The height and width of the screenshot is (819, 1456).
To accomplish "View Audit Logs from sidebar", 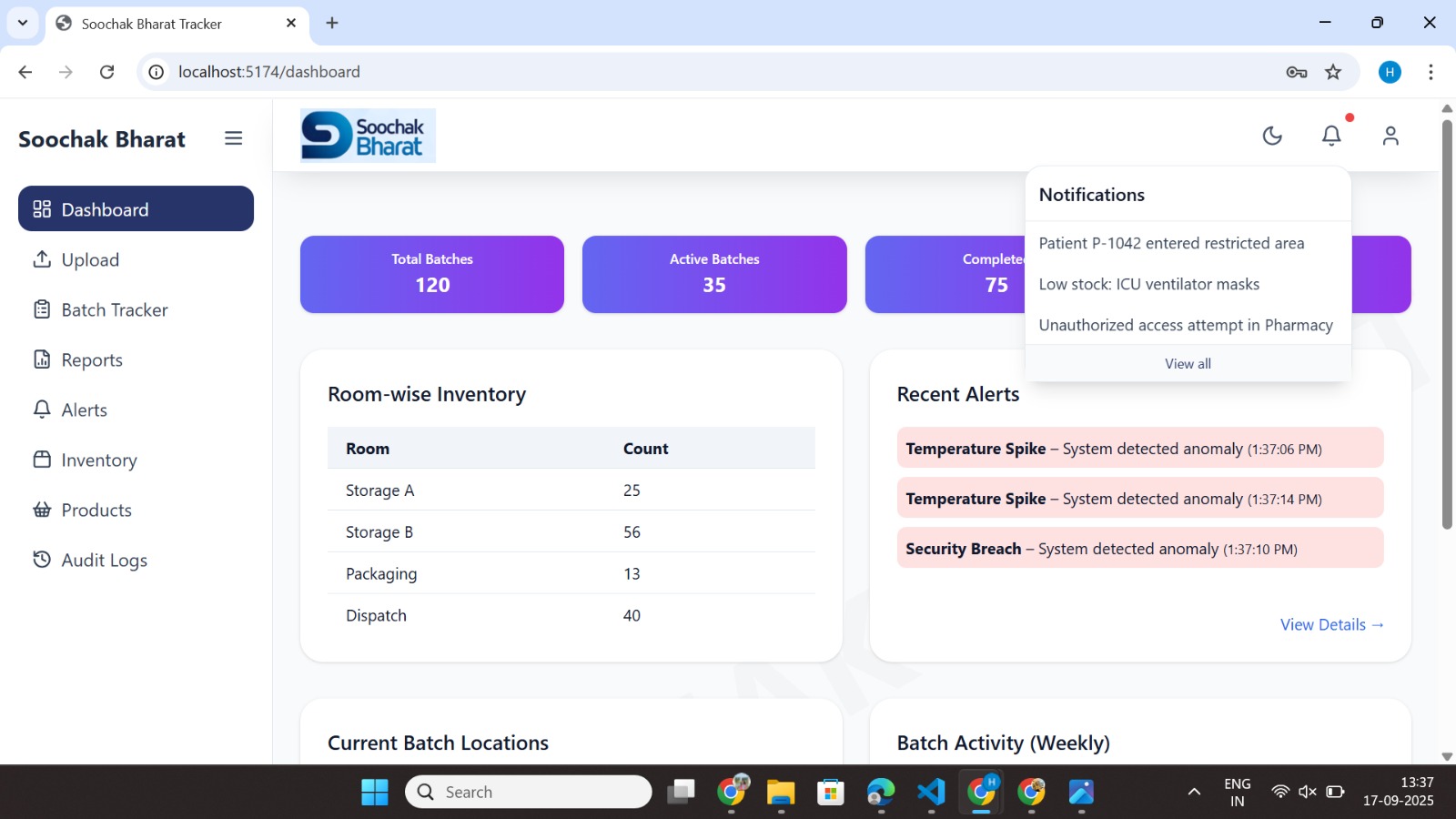I will [103, 560].
